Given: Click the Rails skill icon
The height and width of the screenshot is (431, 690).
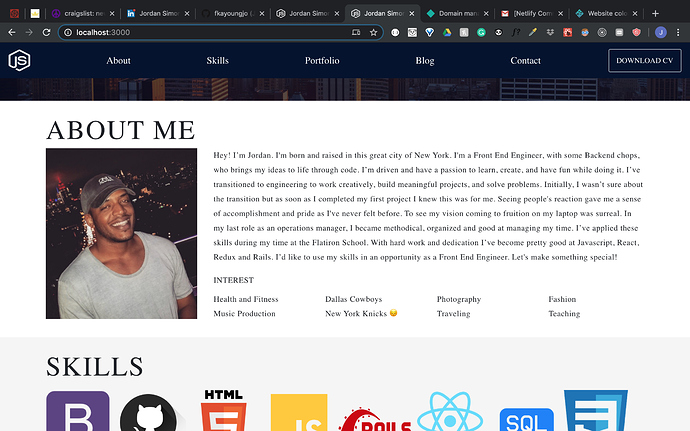Looking at the screenshot, I should [375, 419].
